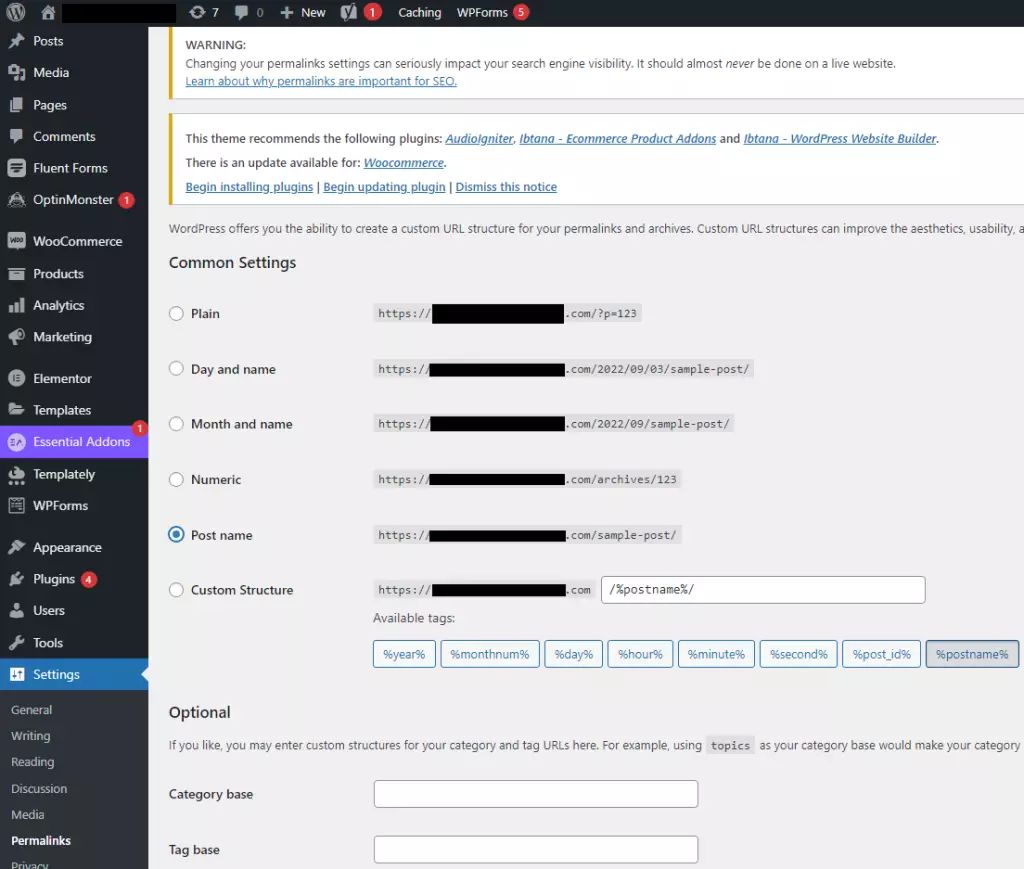
Task: Select the Numeric permalink radio button
Action: [x=176, y=479]
